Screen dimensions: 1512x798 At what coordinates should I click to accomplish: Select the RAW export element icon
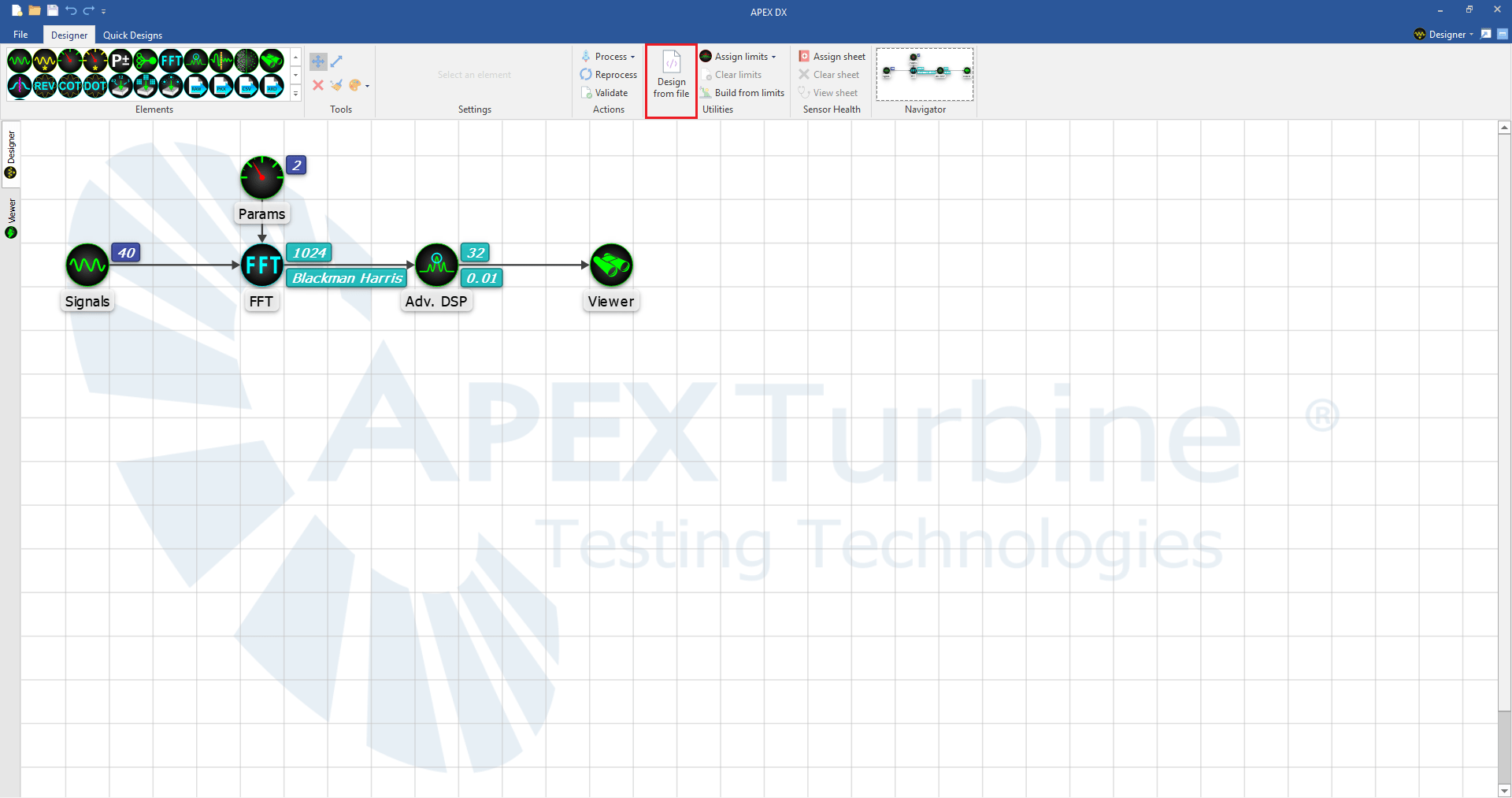pyautogui.click(x=196, y=86)
